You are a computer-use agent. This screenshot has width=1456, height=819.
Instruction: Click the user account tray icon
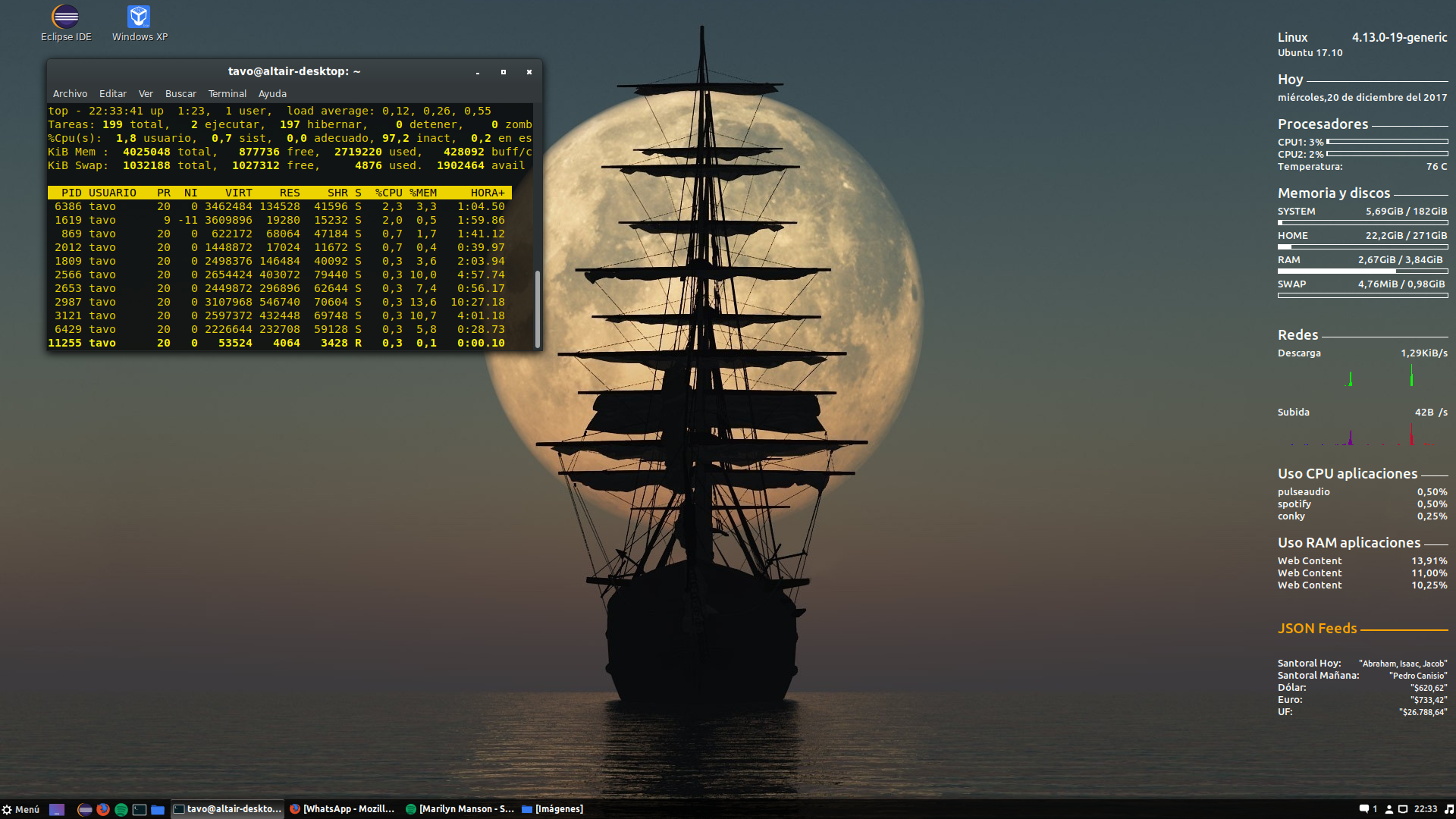pyautogui.click(x=1389, y=809)
